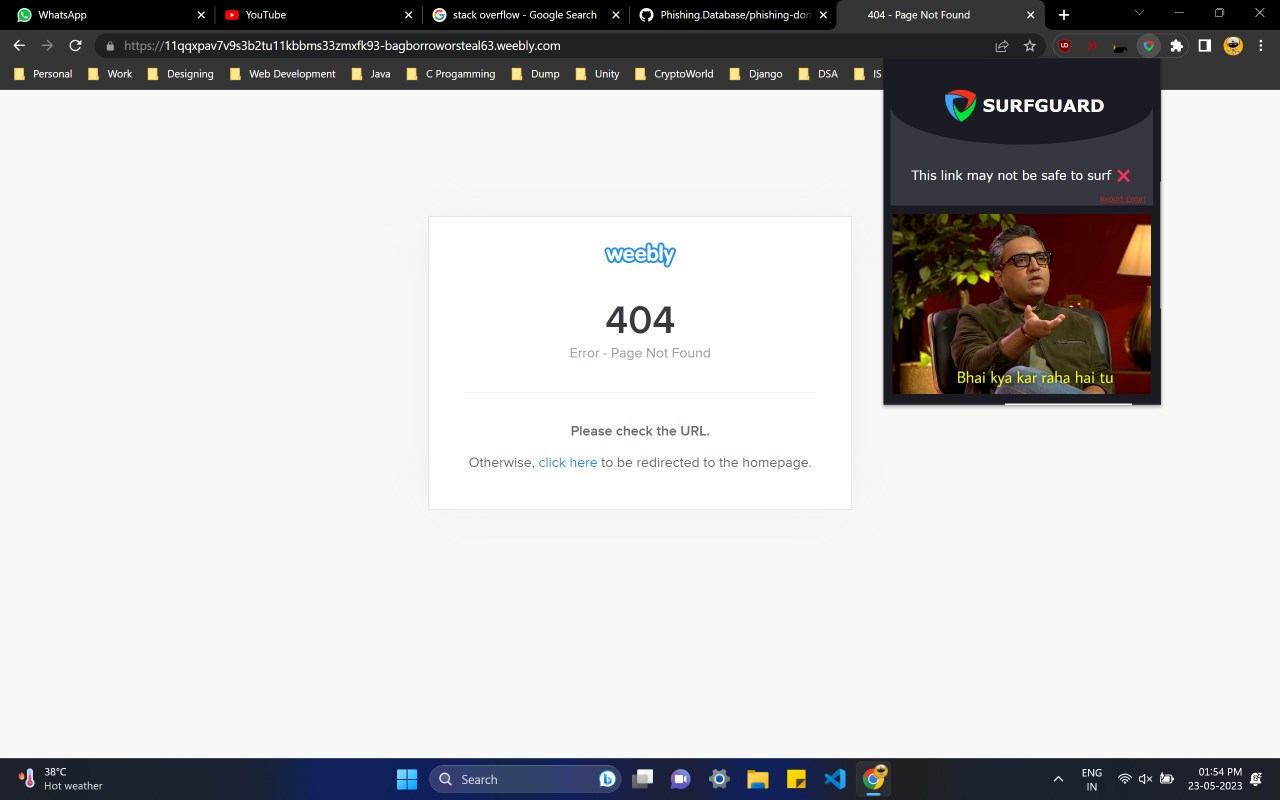Screen dimensions: 1280x800
Task: View site info via the padlock icon
Action: (110, 46)
